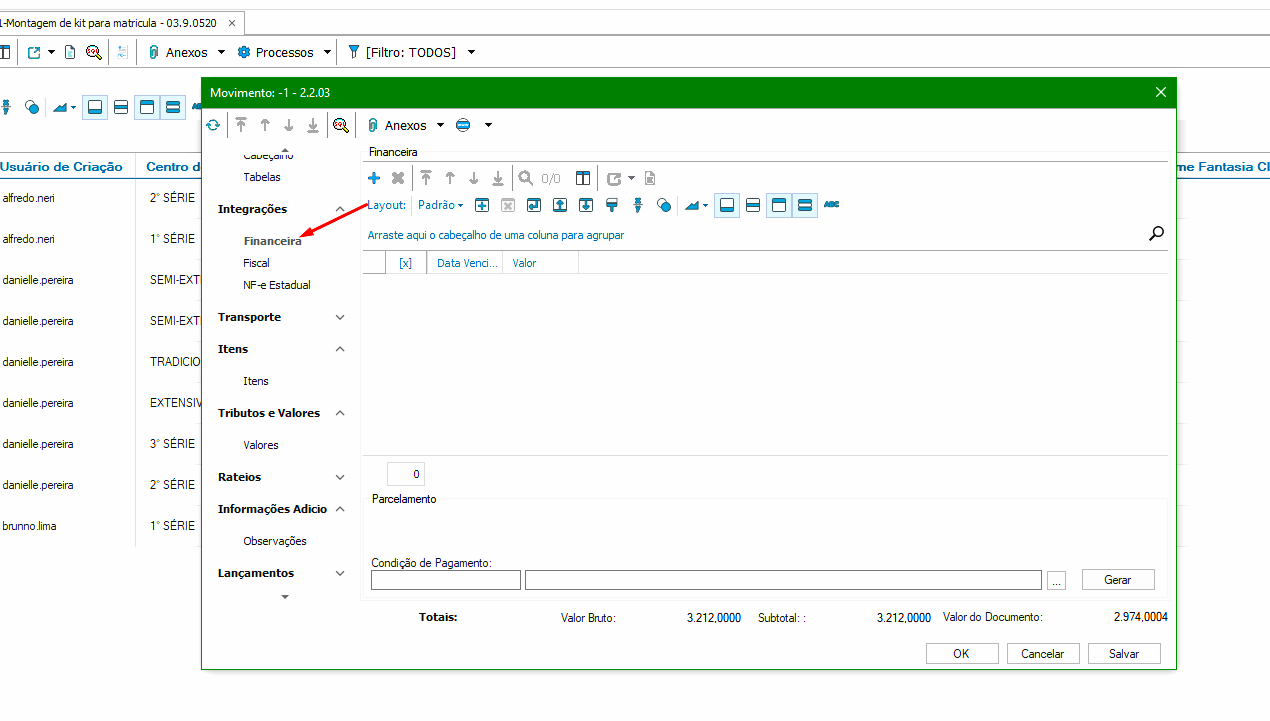
Task: Click the Condição de Pagamento code field
Action: [x=445, y=580]
